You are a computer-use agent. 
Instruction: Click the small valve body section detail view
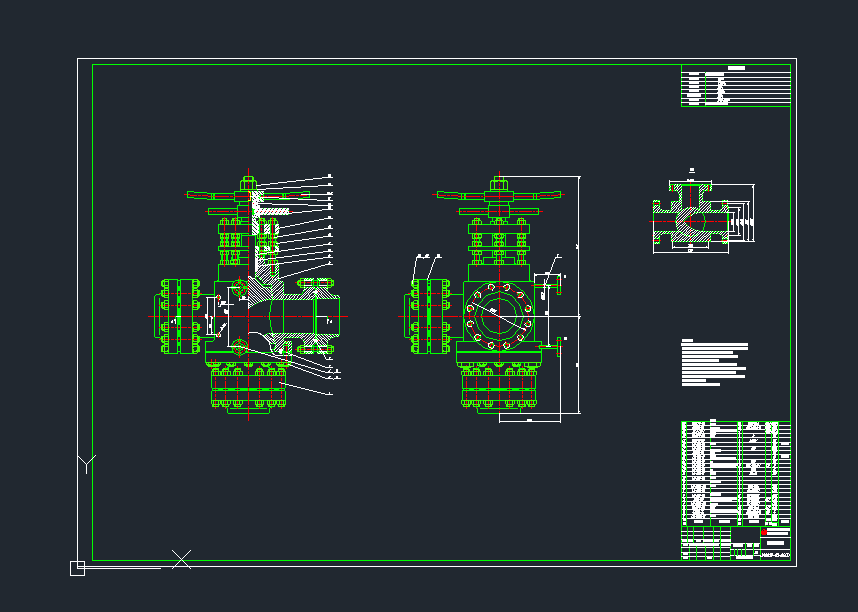(x=690, y=213)
